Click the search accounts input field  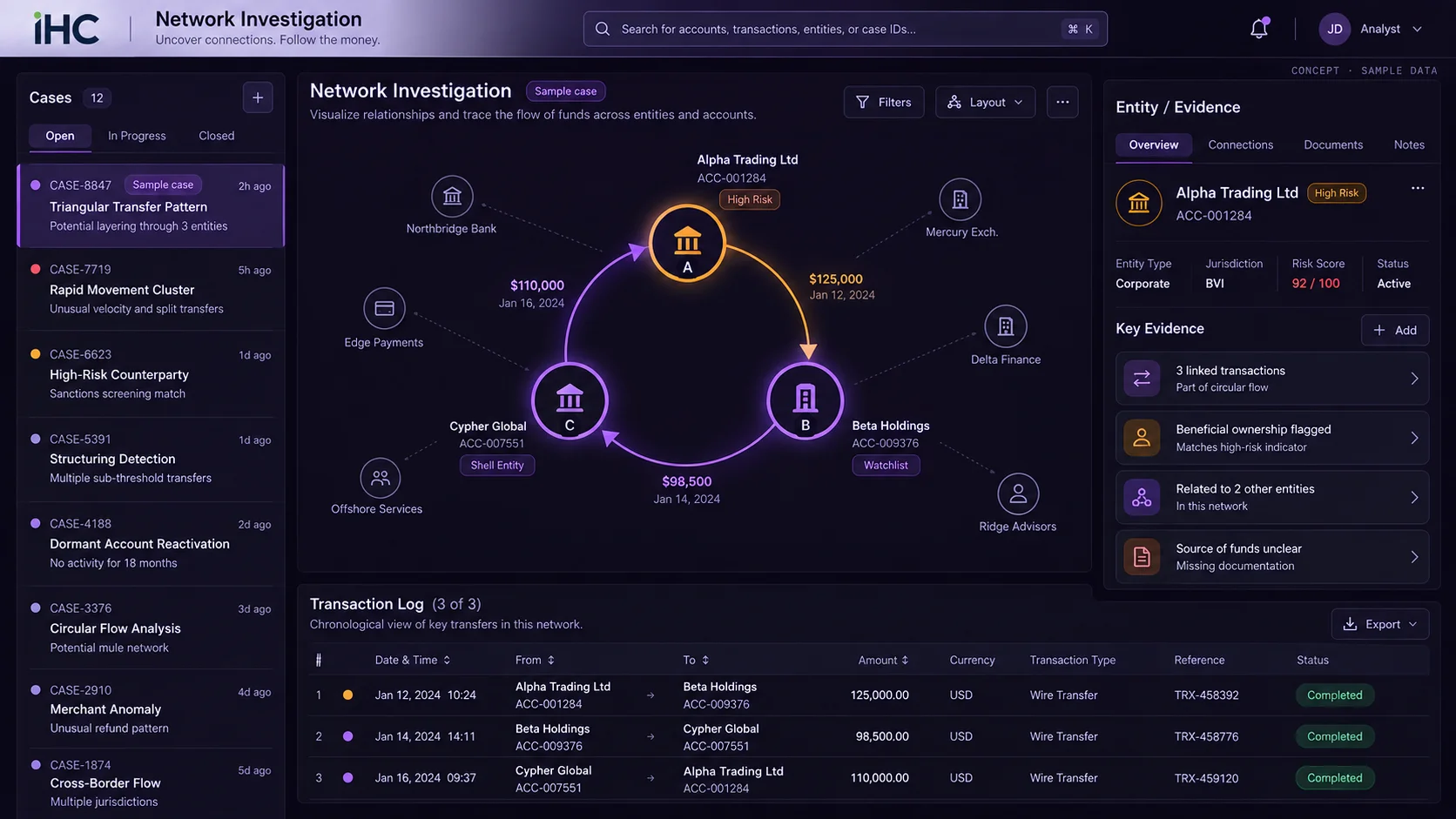845,29
